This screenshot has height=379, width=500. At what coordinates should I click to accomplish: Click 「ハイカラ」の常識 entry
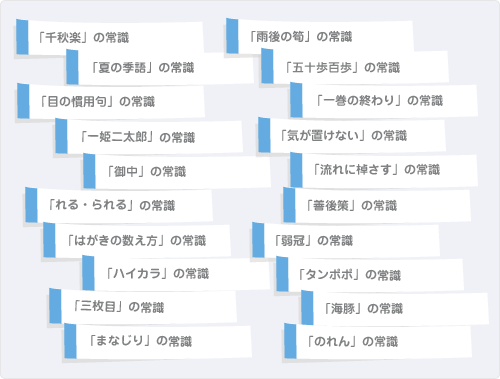click(176, 273)
